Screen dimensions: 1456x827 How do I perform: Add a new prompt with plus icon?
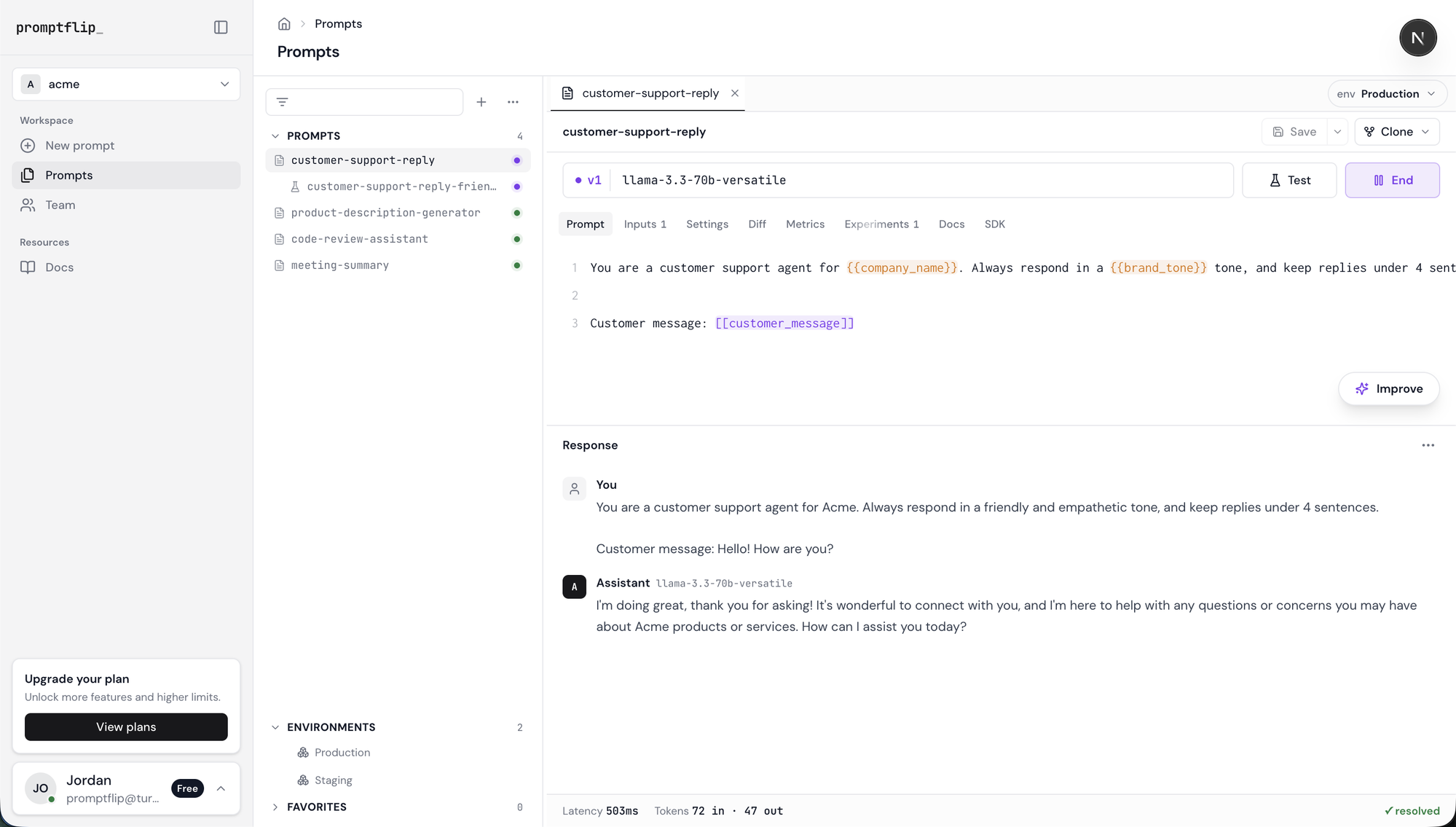click(481, 102)
